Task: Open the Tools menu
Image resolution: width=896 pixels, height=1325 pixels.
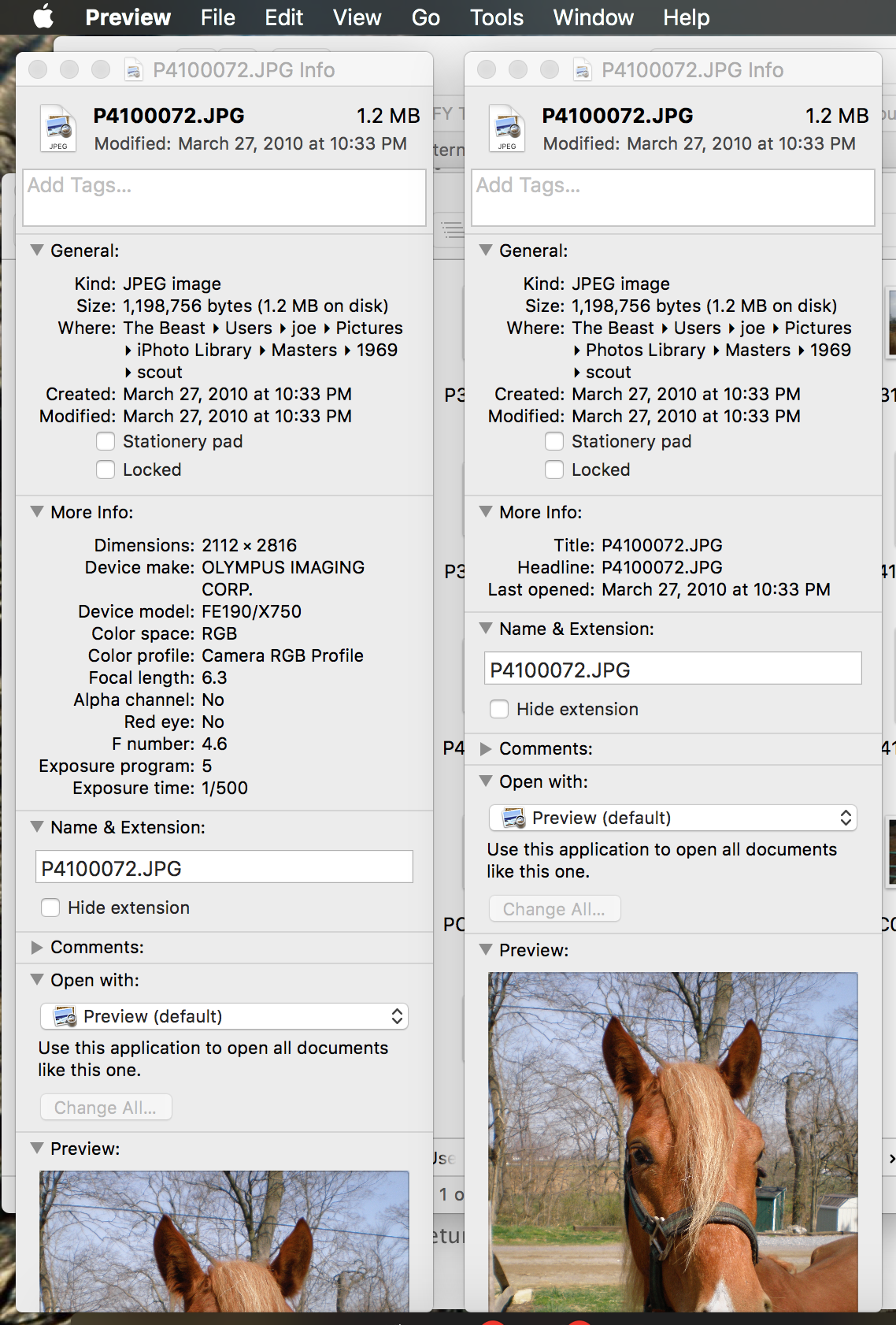Action: coord(496,17)
